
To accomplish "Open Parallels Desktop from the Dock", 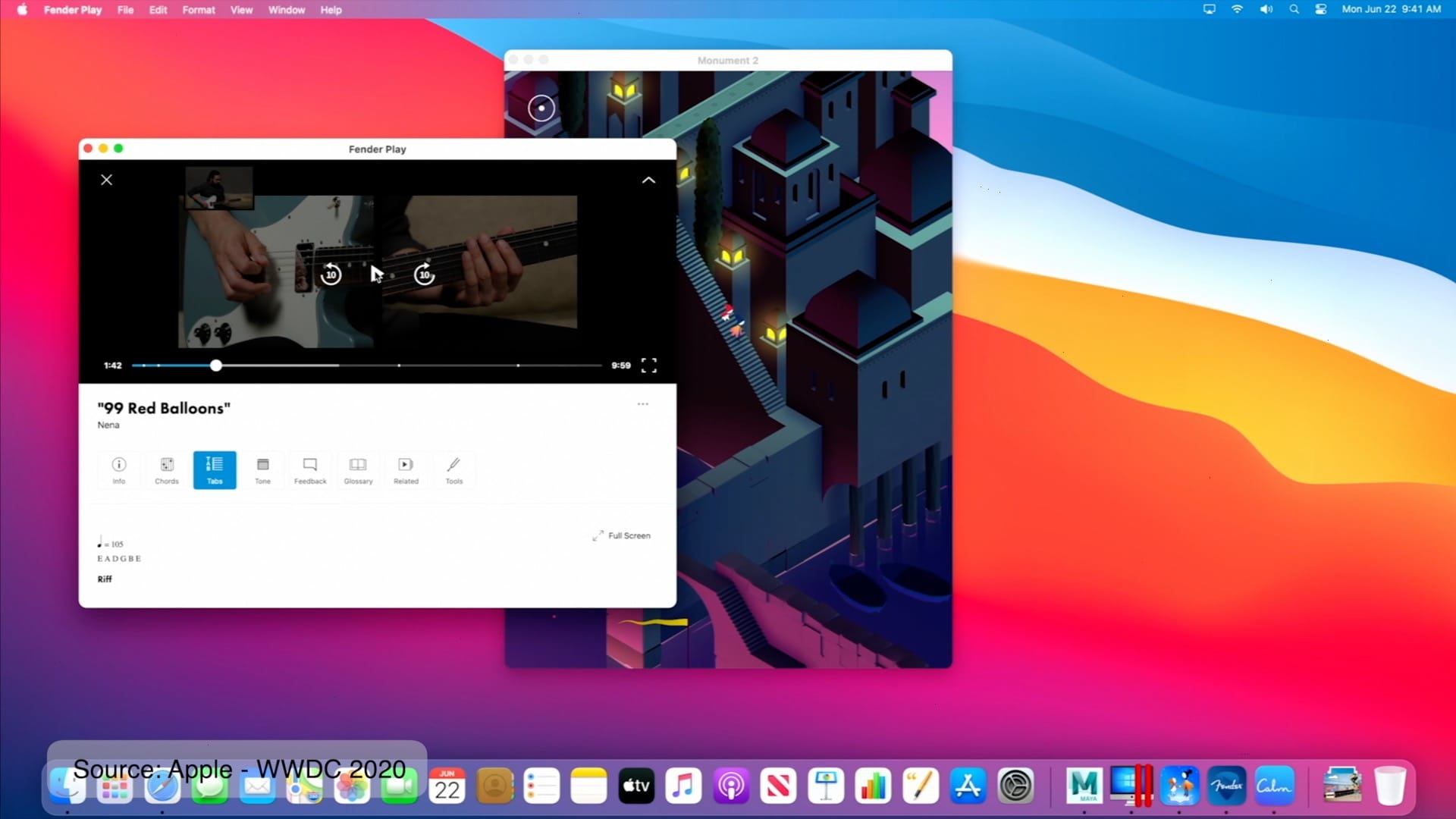I will coord(1131,786).
